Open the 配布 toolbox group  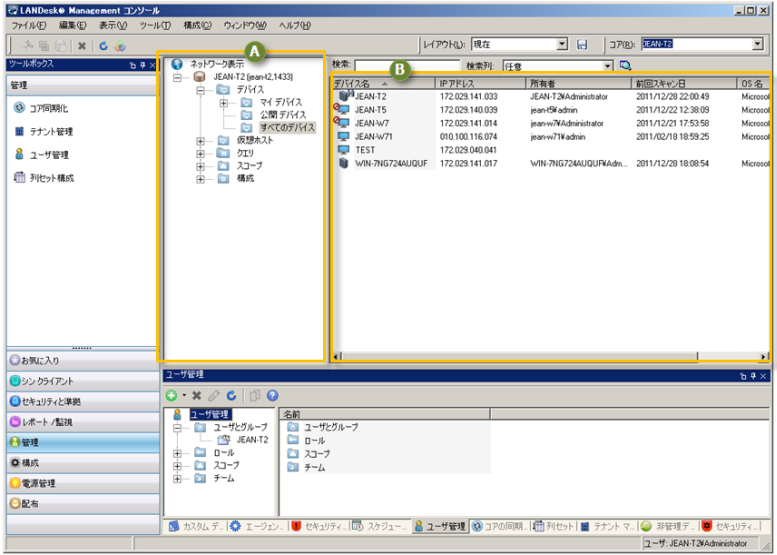(x=82, y=503)
